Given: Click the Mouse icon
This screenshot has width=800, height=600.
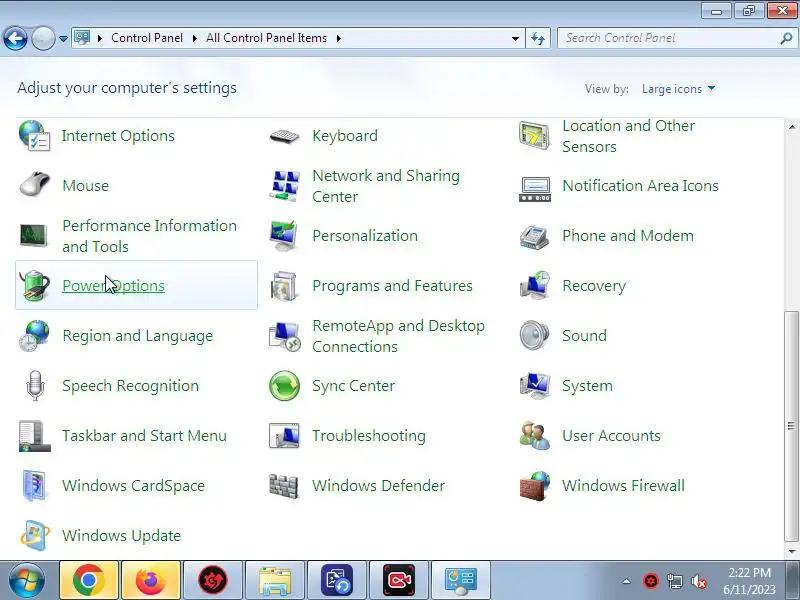Looking at the screenshot, I should [x=34, y=185].
